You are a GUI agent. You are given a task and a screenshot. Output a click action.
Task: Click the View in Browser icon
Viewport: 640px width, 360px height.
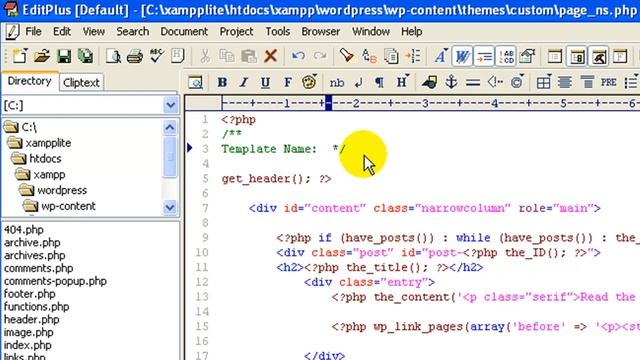point(196,82)
